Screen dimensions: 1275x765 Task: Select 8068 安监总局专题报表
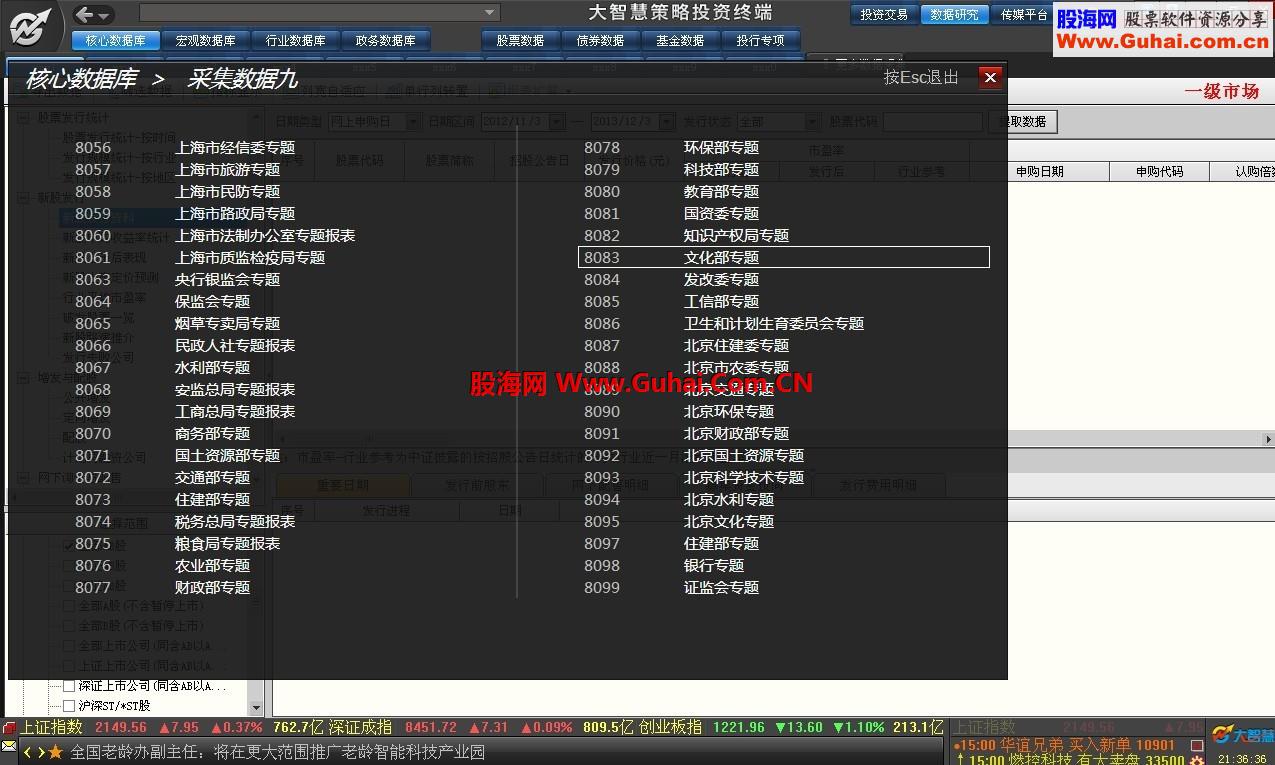185,389
